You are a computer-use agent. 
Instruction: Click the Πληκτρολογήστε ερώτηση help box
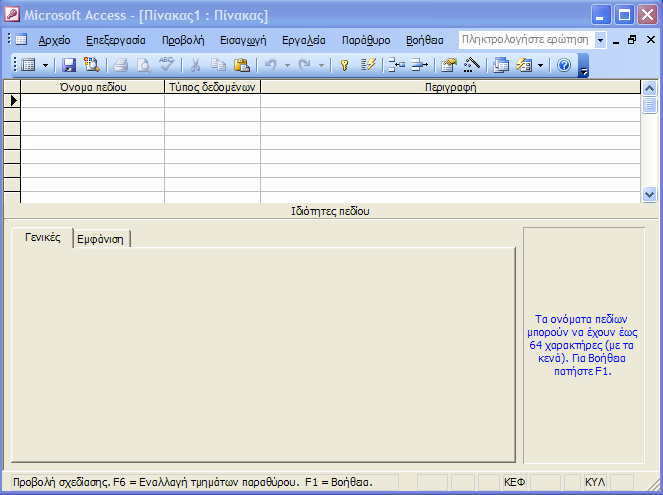click(x=526, y=40)
